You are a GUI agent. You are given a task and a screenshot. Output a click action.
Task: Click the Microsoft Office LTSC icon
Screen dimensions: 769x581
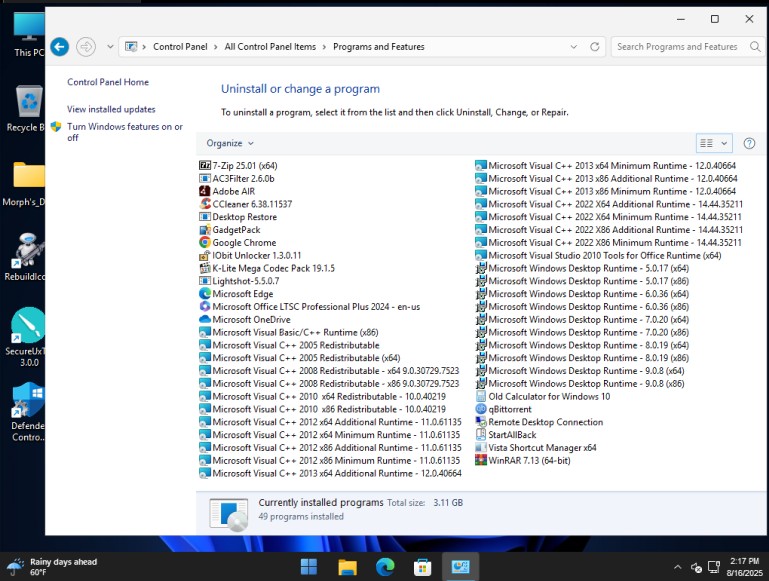[205, 306]
